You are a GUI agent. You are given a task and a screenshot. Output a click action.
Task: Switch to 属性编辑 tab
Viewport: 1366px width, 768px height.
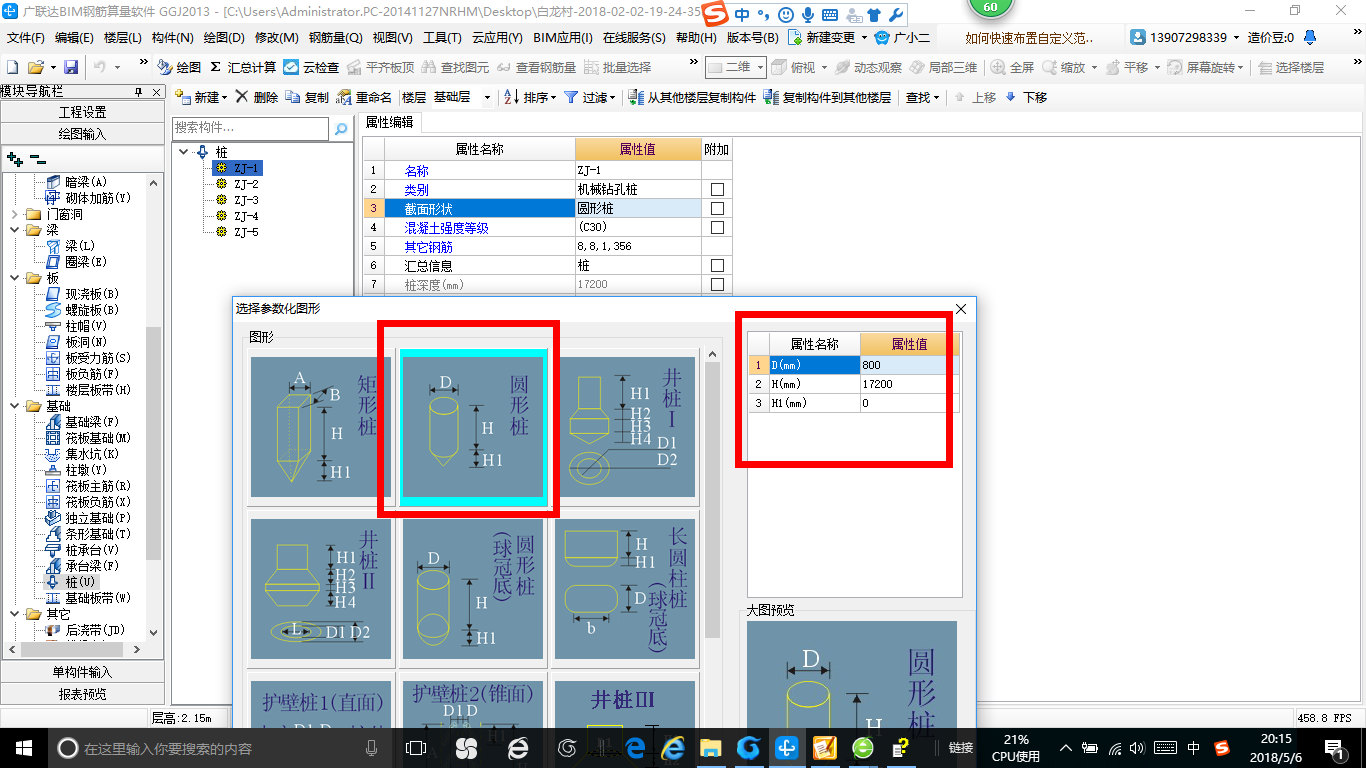[x=390, y=122]
